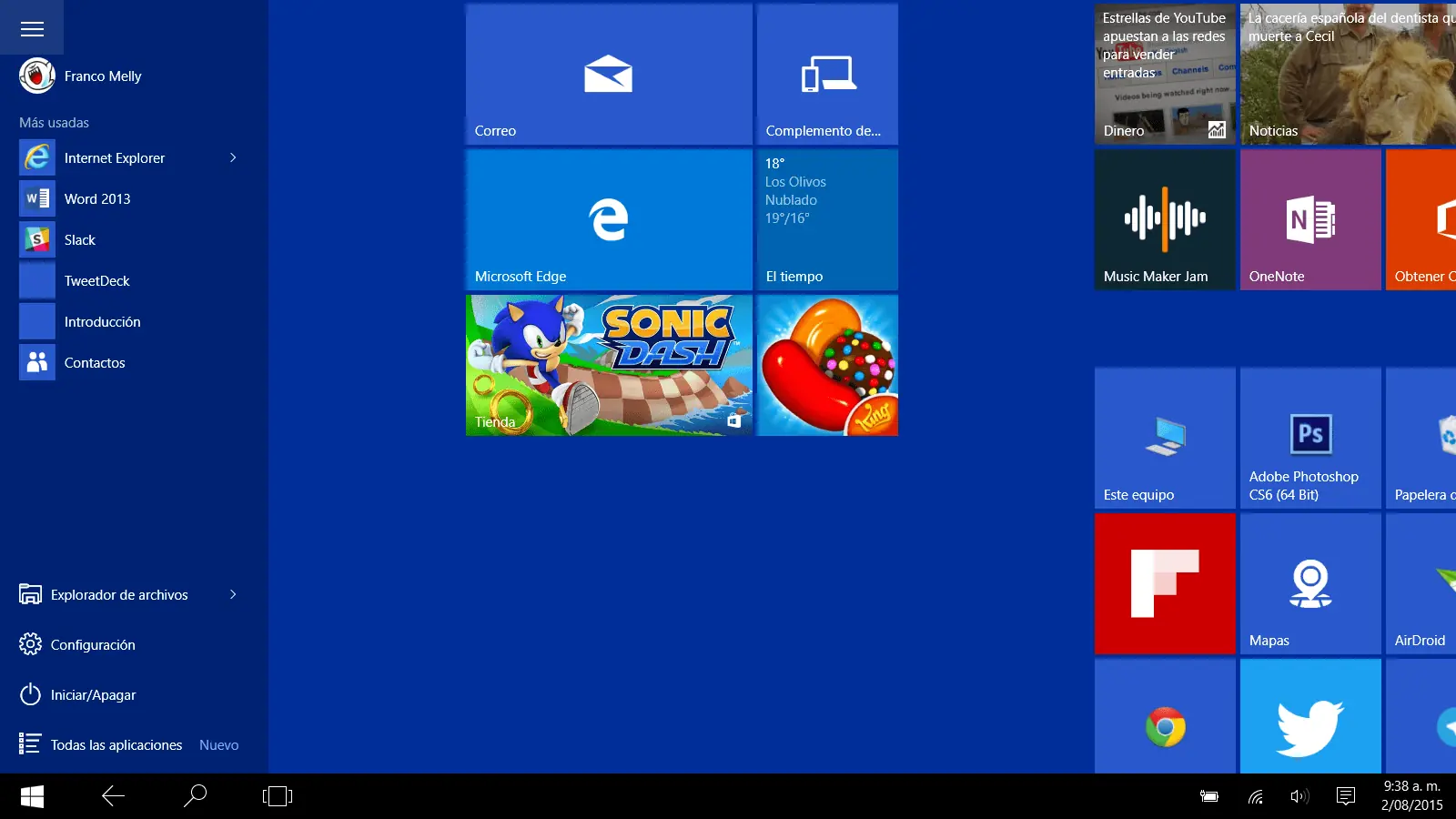Expand the Explorador de archivos arrow

[x=233, y=594]
